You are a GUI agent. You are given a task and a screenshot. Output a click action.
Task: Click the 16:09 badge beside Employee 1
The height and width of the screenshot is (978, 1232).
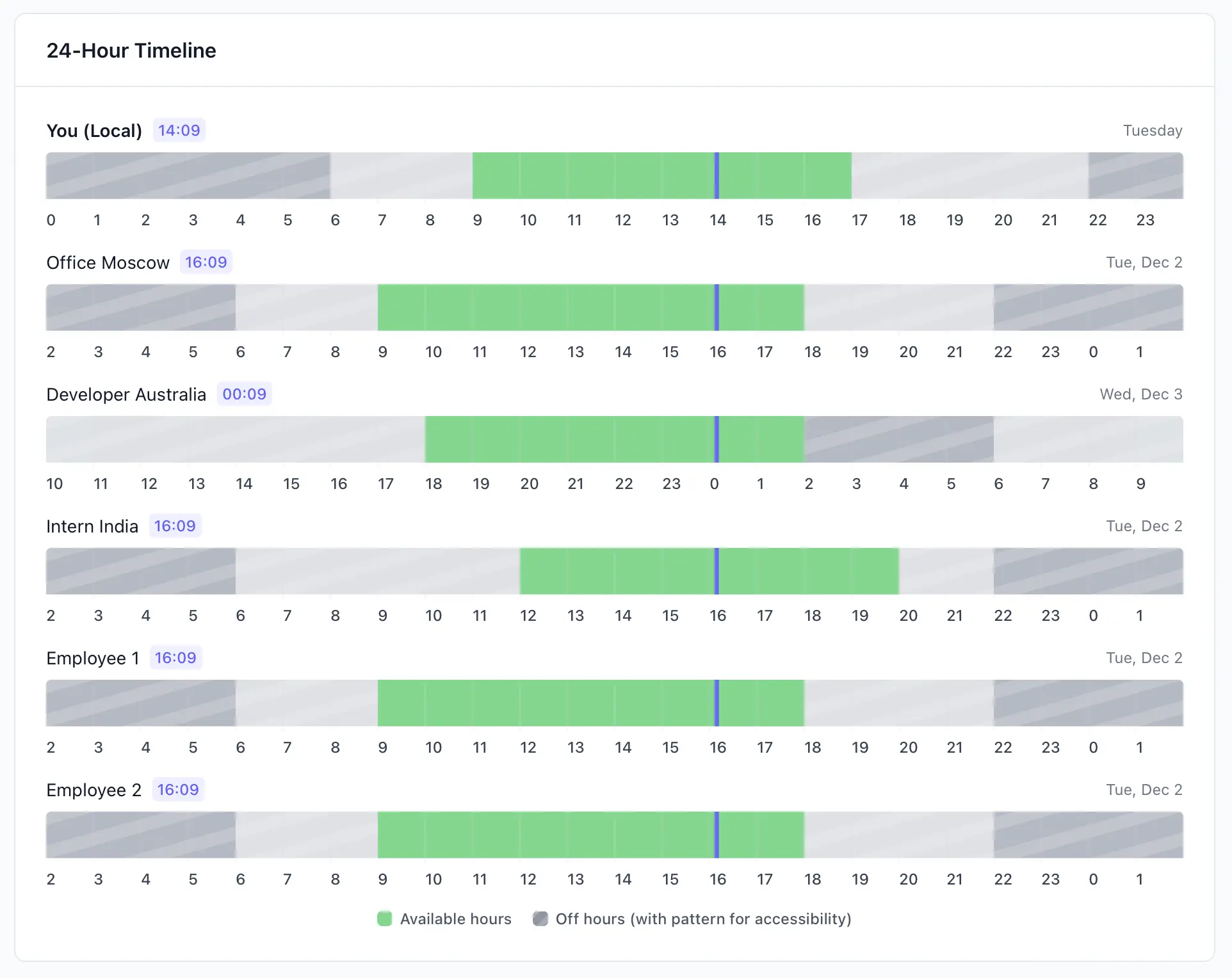click(x=175, y=658)
